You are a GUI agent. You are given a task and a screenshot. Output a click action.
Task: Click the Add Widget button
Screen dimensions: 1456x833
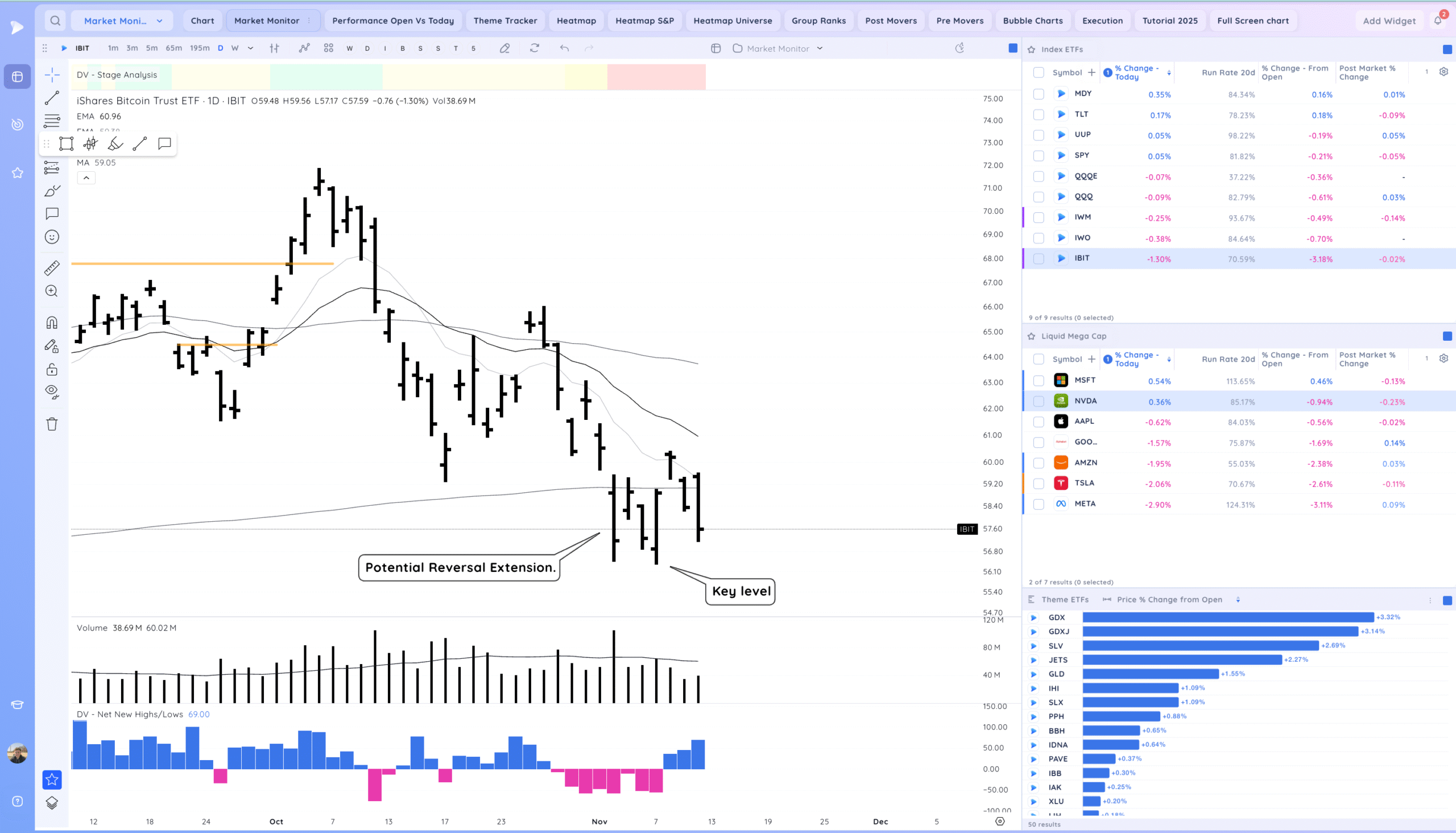(x=1389, y=20)
